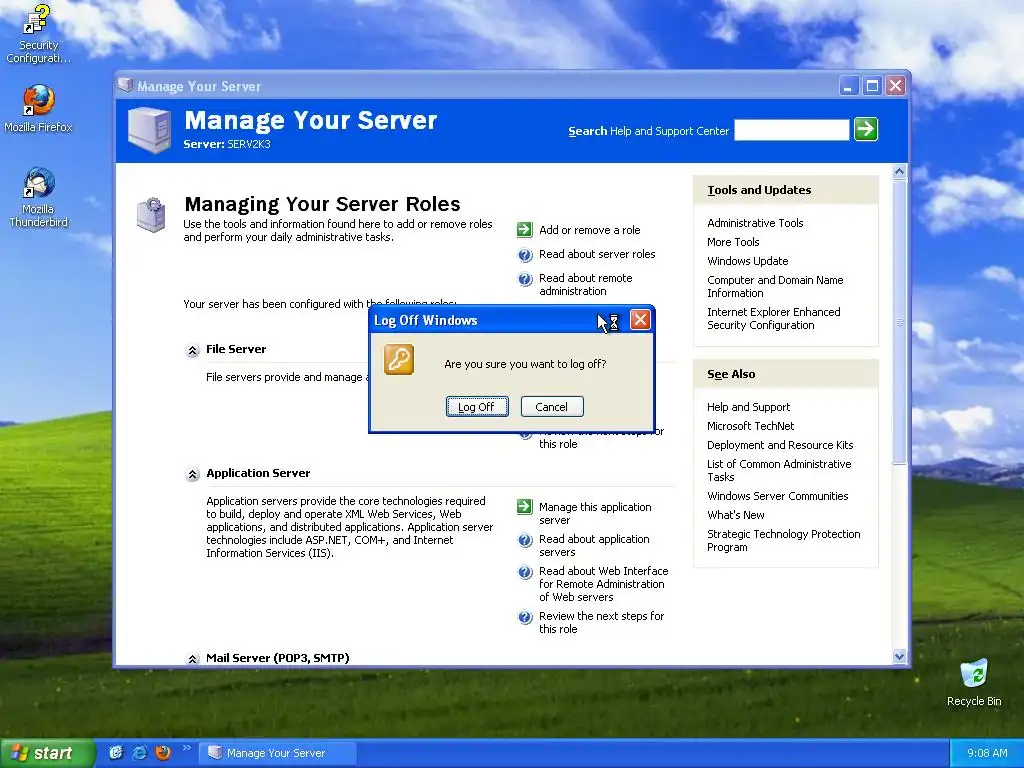
Task: Click the help icon beside Read about server roles
Action: coord(525,255)
